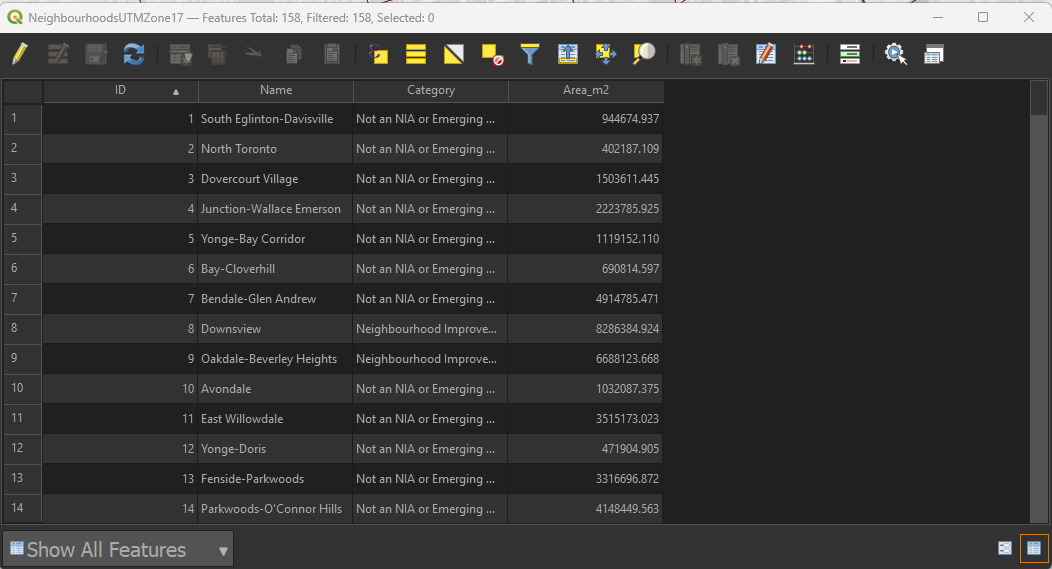
Task: Pan map to selected rows
Action: click(x=606, y=54)
